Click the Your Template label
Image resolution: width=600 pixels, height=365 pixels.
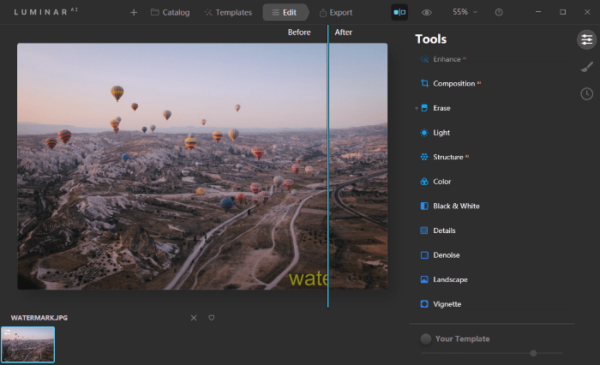(x=462, y=339)
